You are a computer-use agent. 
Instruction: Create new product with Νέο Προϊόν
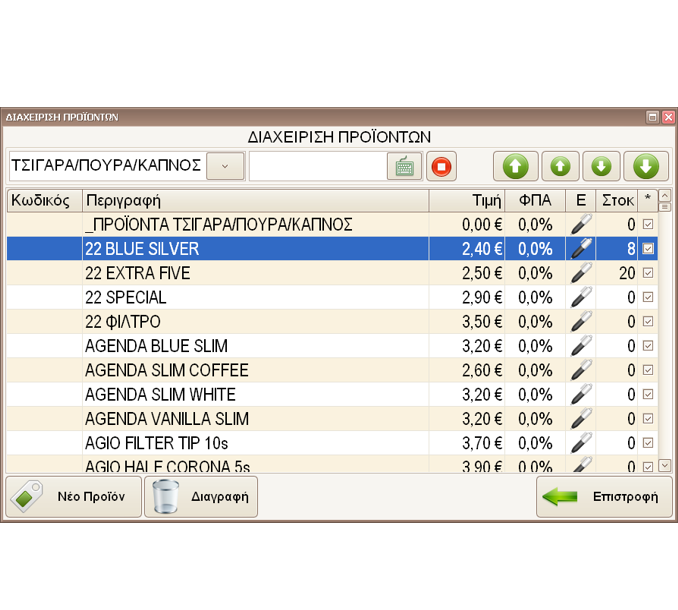[74, 497]
